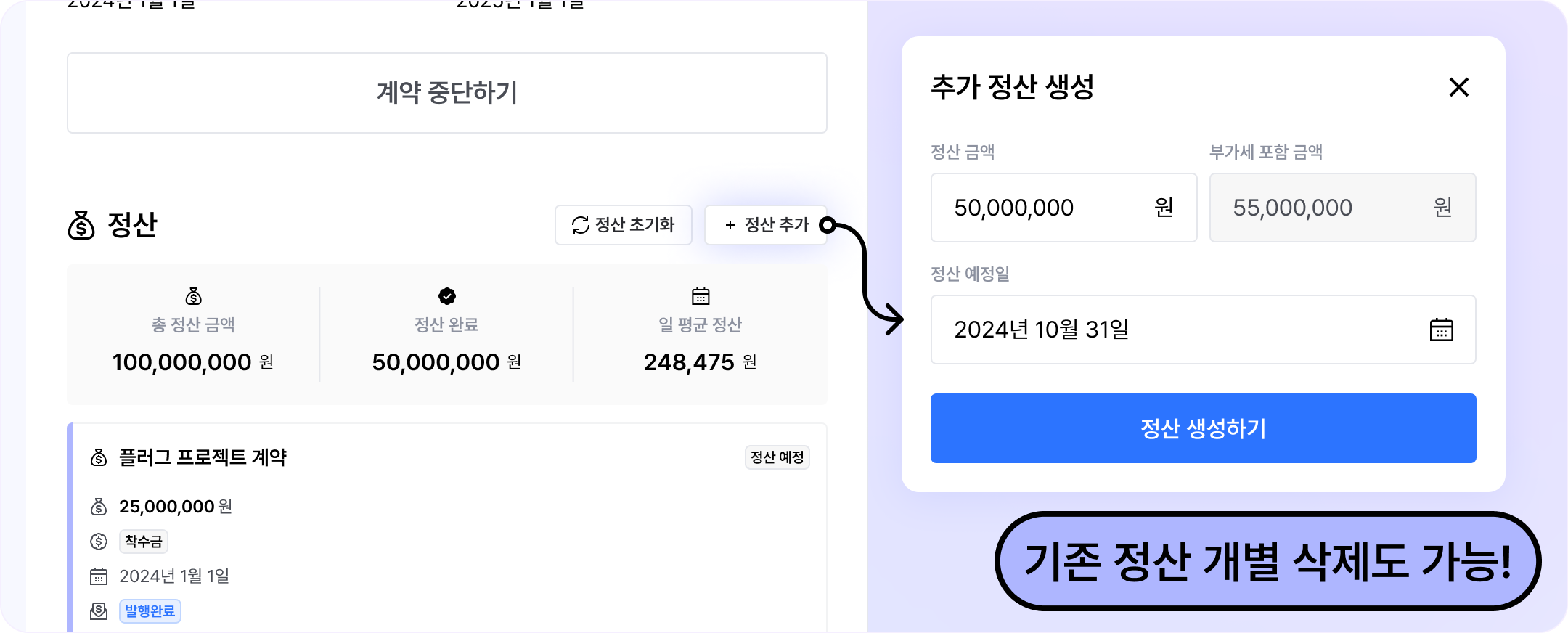This screenshot has height=633, width=1568.
Task: Click the blue 정산 생성하기 button
Action: coord(1203,428)
